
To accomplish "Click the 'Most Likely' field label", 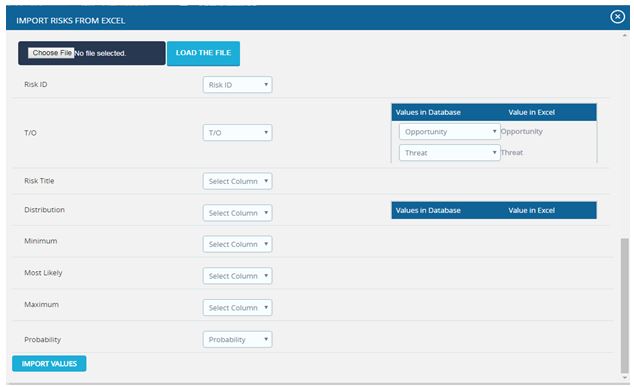I will pyautogui.click(x=43, y=273).
